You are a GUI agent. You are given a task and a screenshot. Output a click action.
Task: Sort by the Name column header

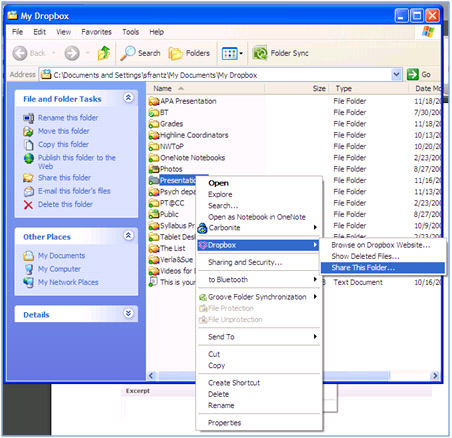pos(206,88)
